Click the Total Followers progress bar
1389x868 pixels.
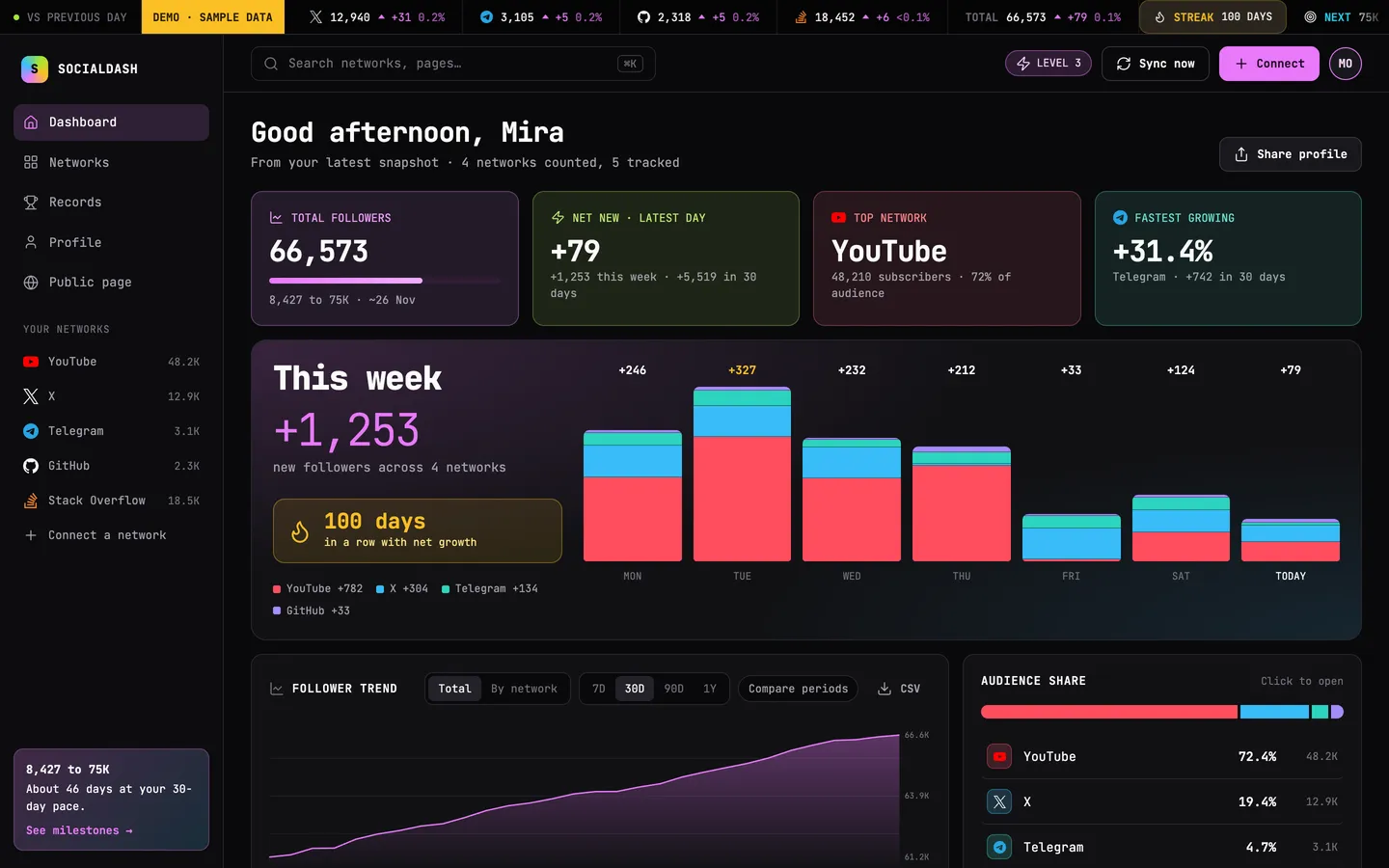coord(385,281)
